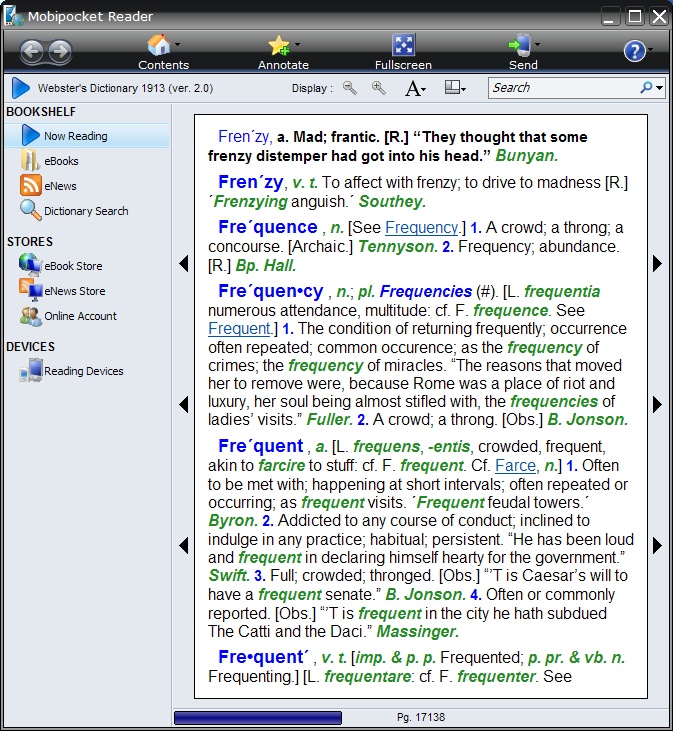Open the eBook Store
Screen dimensions: 673x731
coord(73,266)
